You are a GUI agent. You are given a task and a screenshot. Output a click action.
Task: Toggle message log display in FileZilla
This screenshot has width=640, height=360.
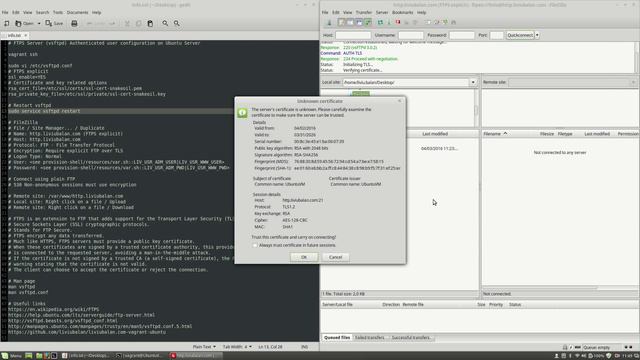coord(341,22)
